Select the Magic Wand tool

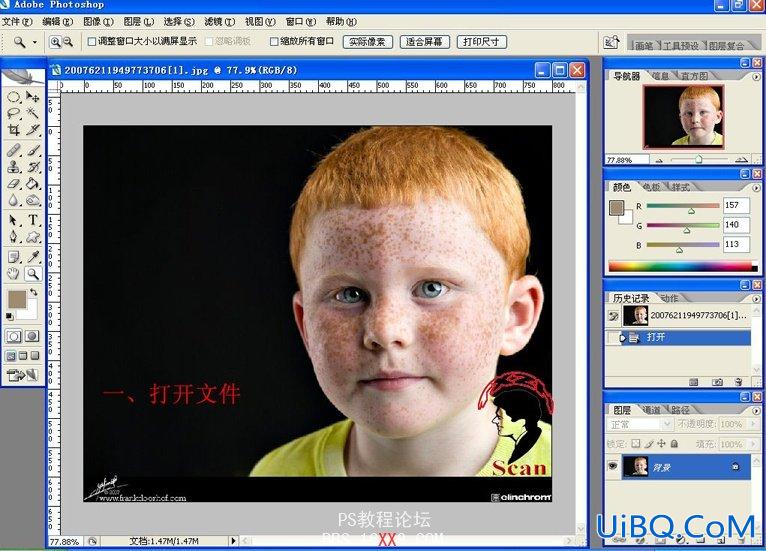point(33,113)
